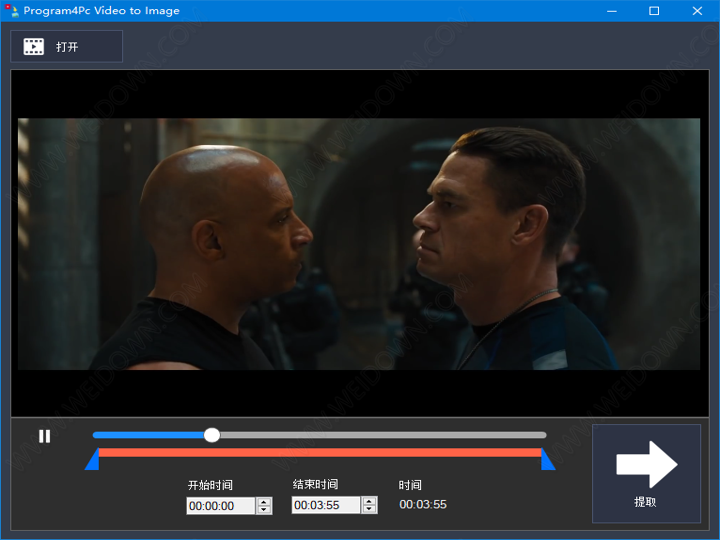The width and height of the screenshot is (720, 540).
Task: Increase 开始时间 with the up arrow
Action: coord(264,502)
